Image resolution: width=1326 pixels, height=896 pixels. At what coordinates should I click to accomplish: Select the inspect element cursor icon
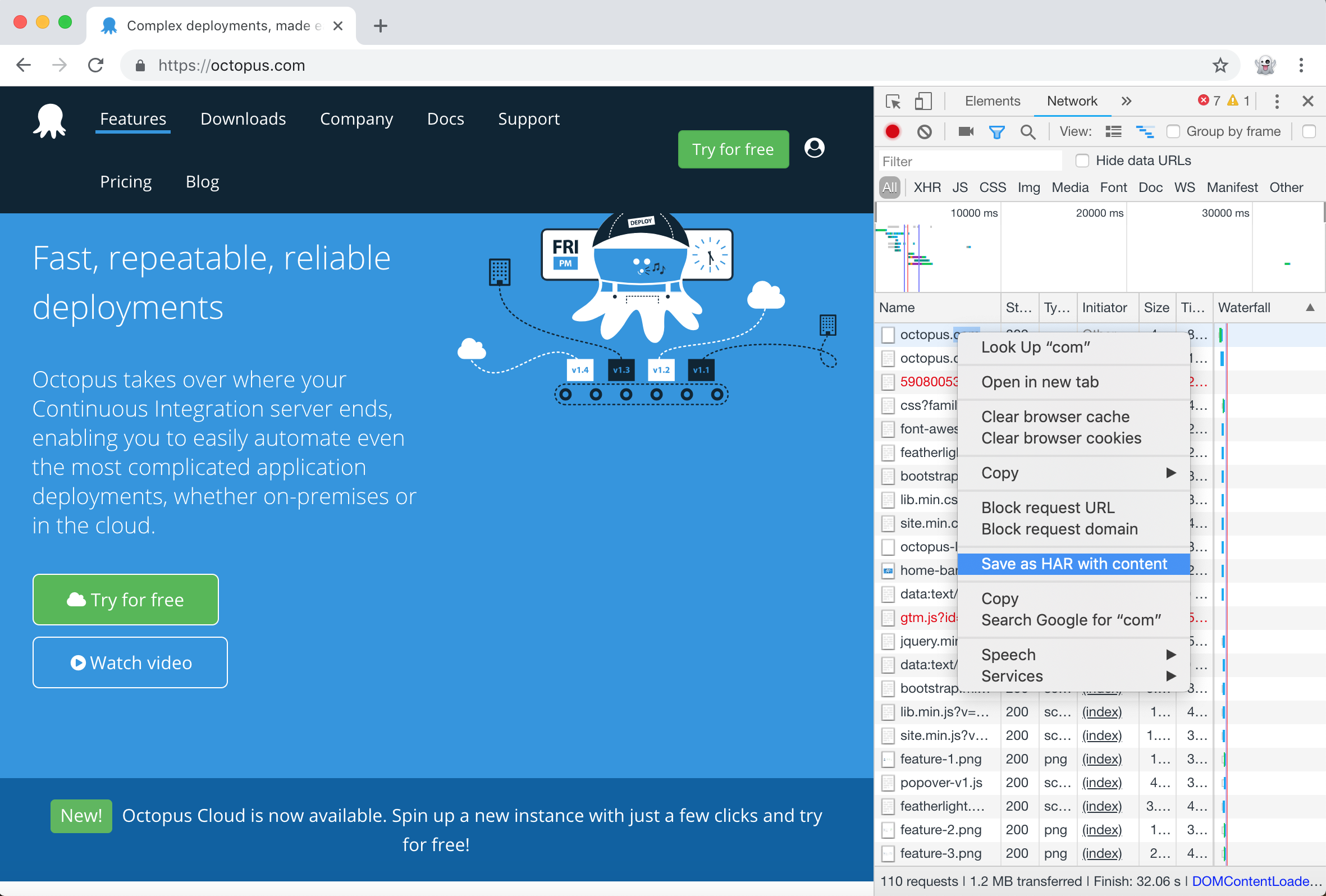893,102
